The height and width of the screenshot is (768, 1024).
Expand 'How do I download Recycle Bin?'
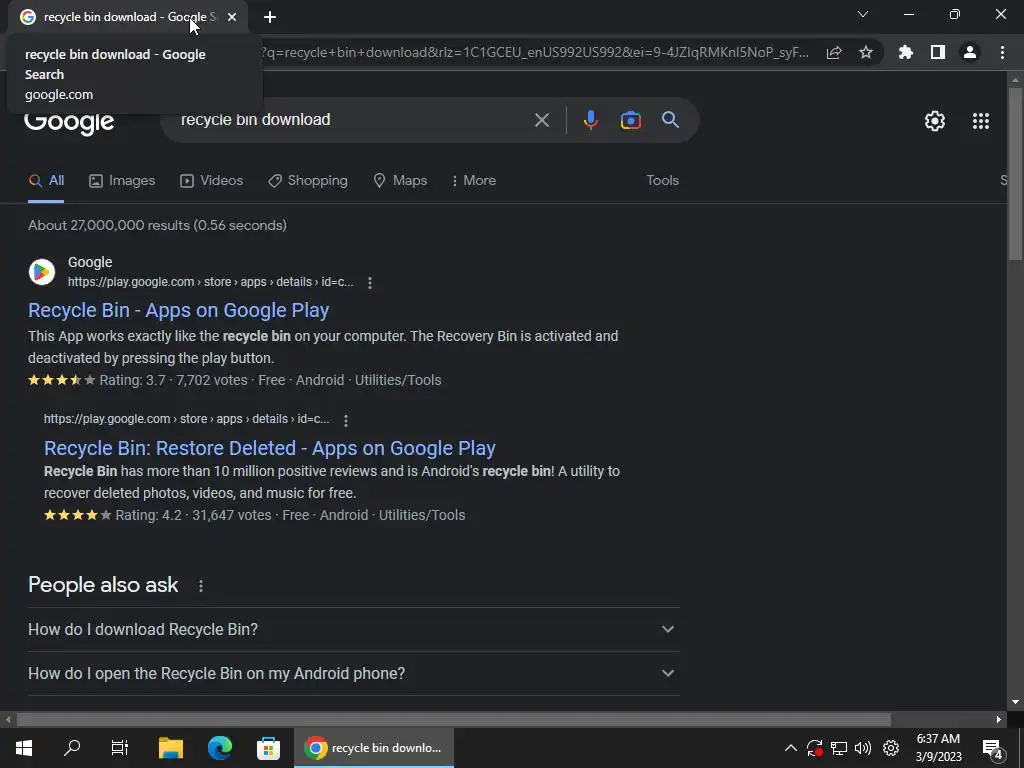(353, 630)
